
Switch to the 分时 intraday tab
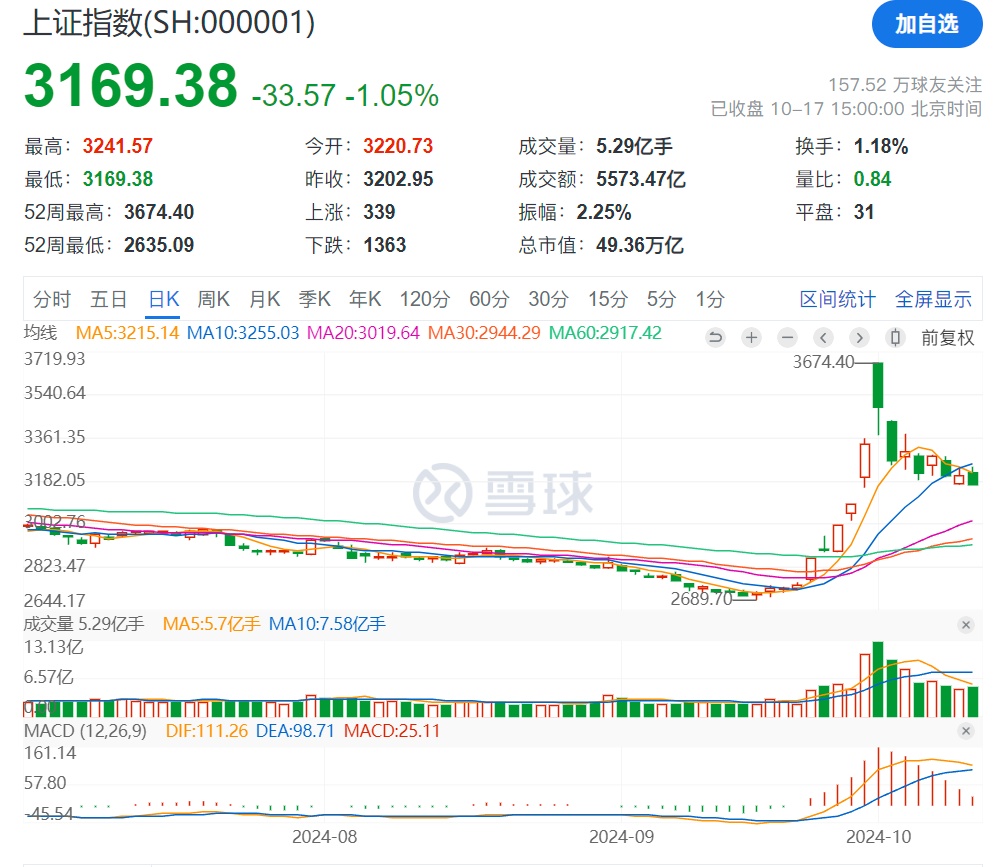pos(52,299)
